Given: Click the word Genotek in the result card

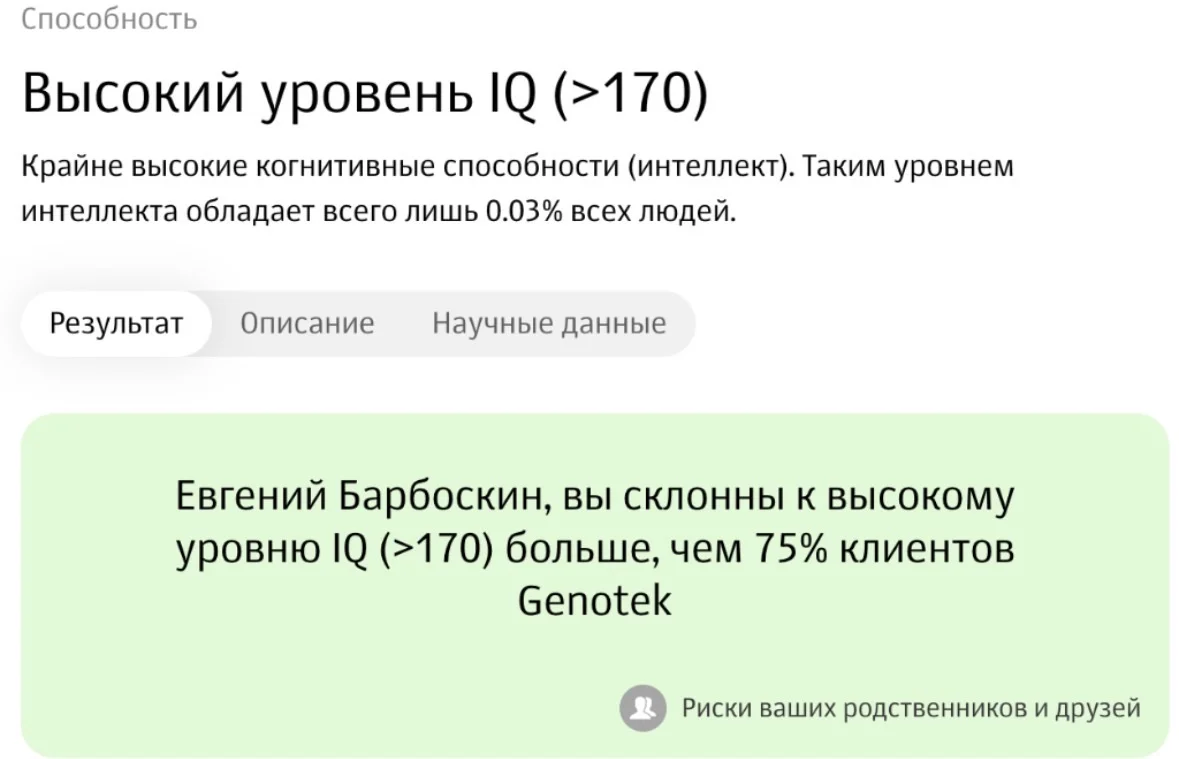Looking at the screenshot, I should [594, 600].
